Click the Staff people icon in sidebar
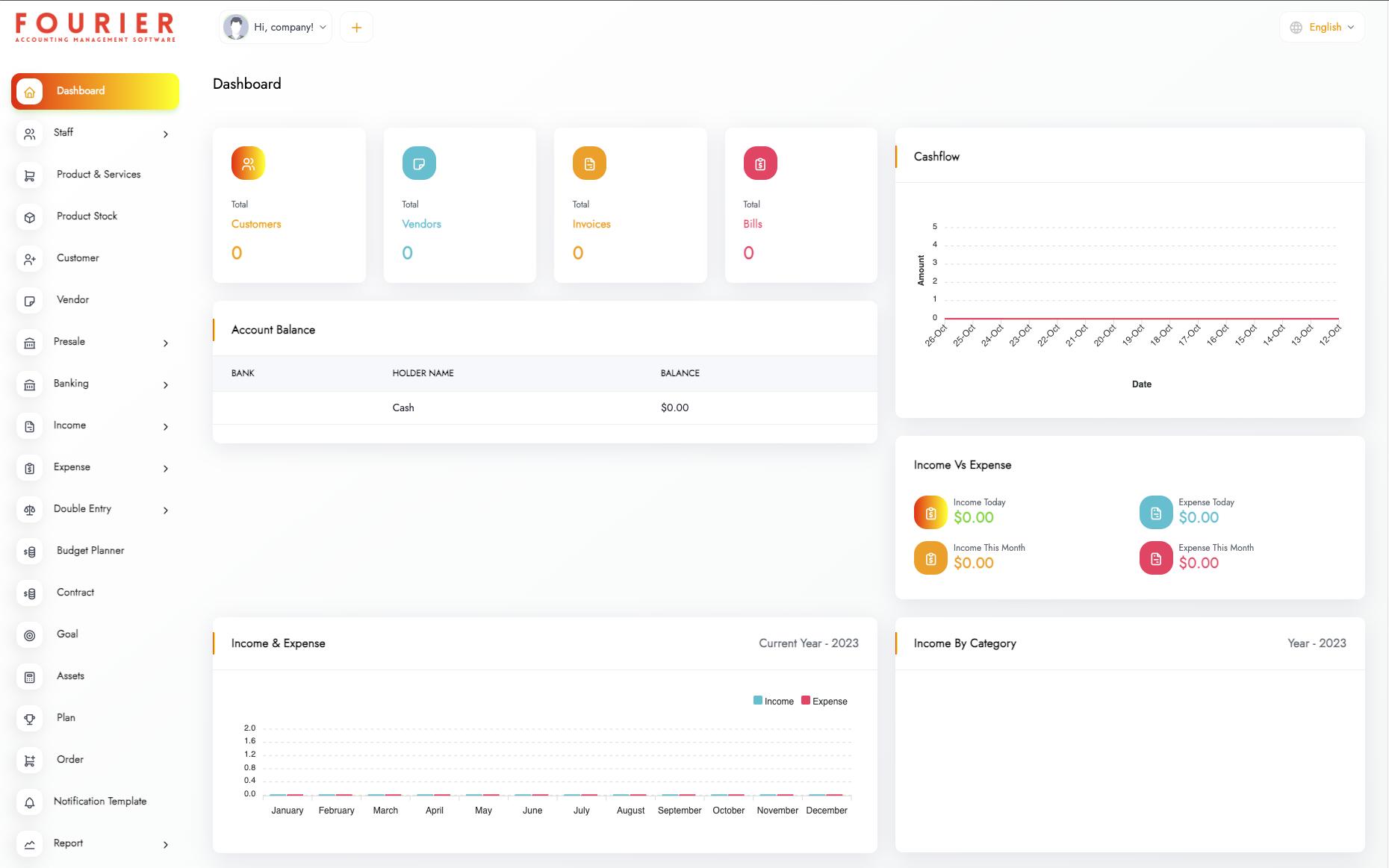This screenshot has height=868, width=1389. (29, 134)
